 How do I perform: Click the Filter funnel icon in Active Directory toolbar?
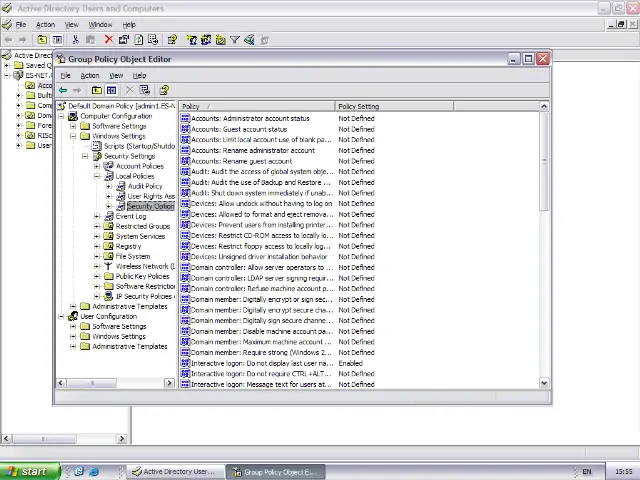(x=235, y=40)
